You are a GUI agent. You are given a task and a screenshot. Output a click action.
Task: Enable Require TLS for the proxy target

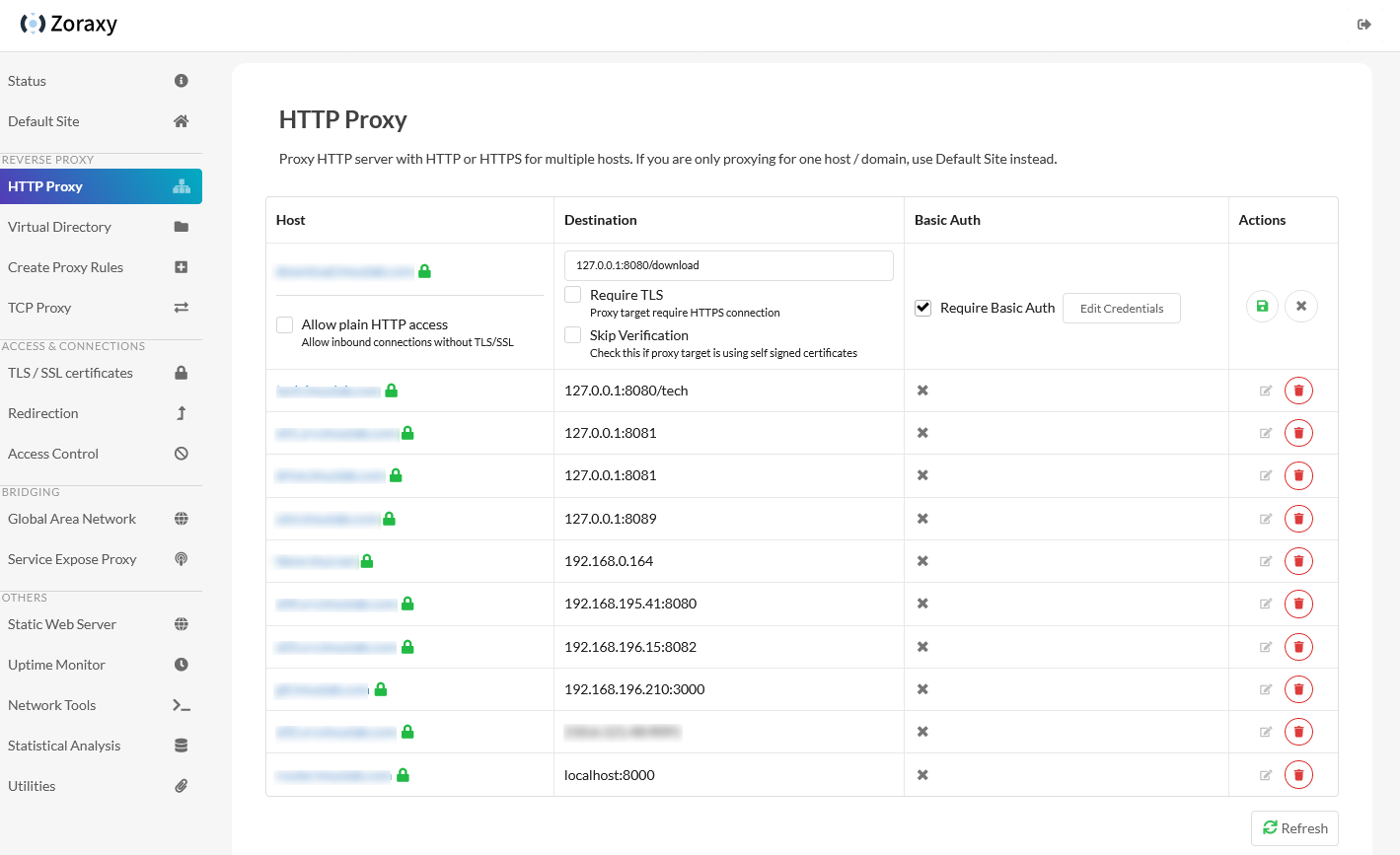click(x=572, y=294)
